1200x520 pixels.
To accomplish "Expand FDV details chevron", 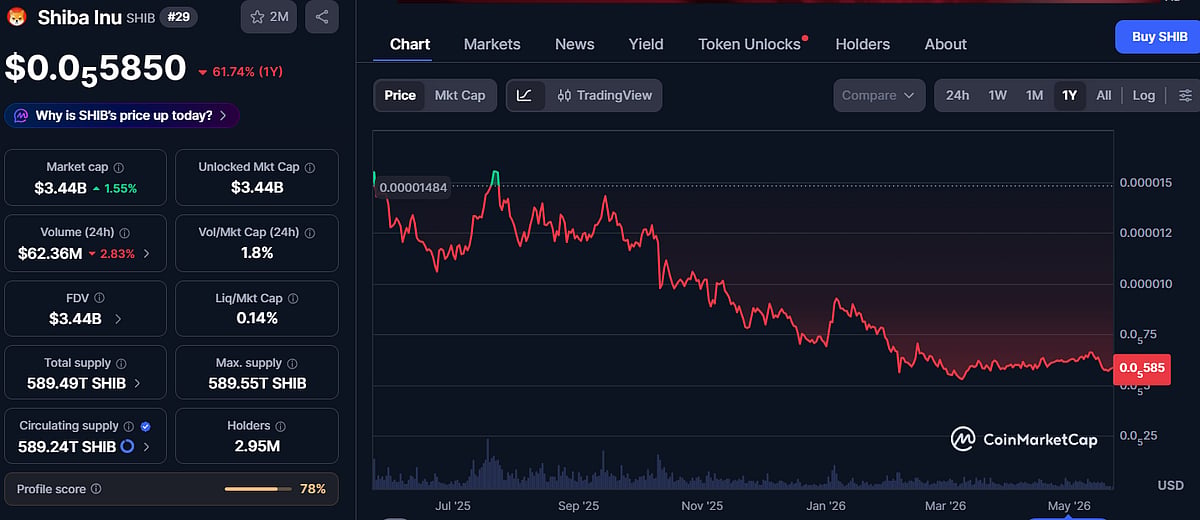I will coord(118,319).
